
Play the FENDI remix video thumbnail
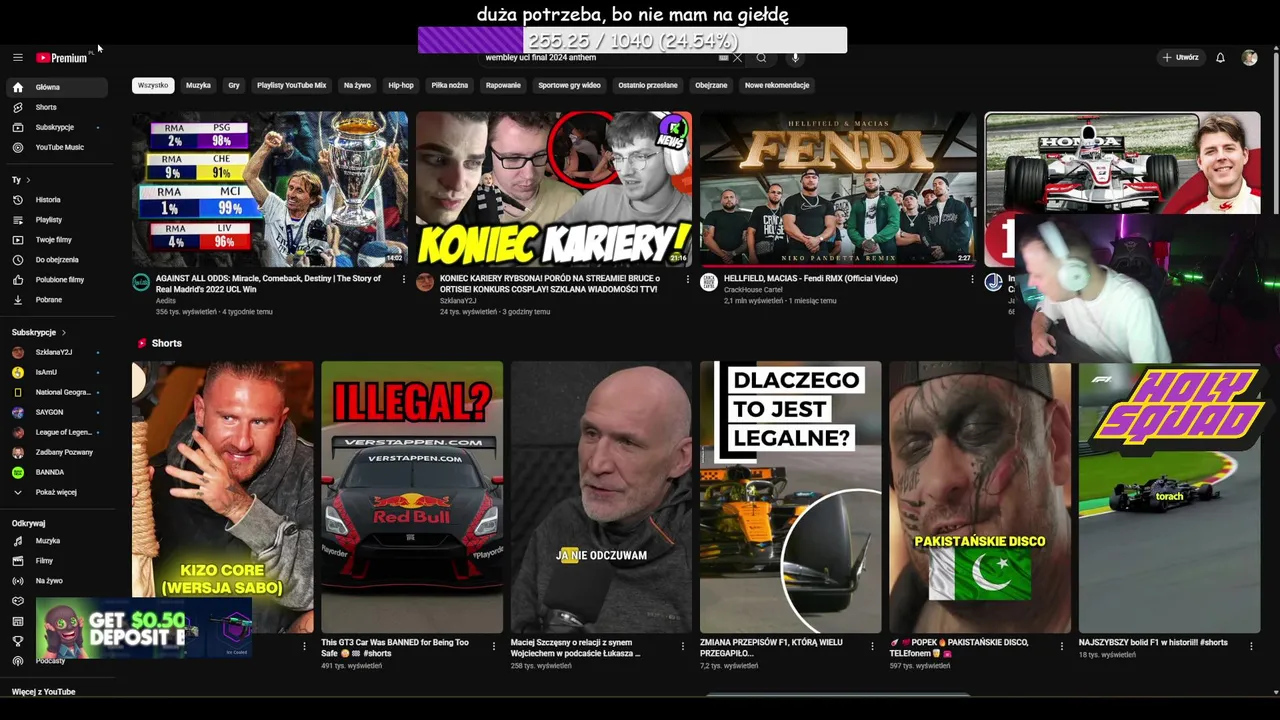pos(838,189)
